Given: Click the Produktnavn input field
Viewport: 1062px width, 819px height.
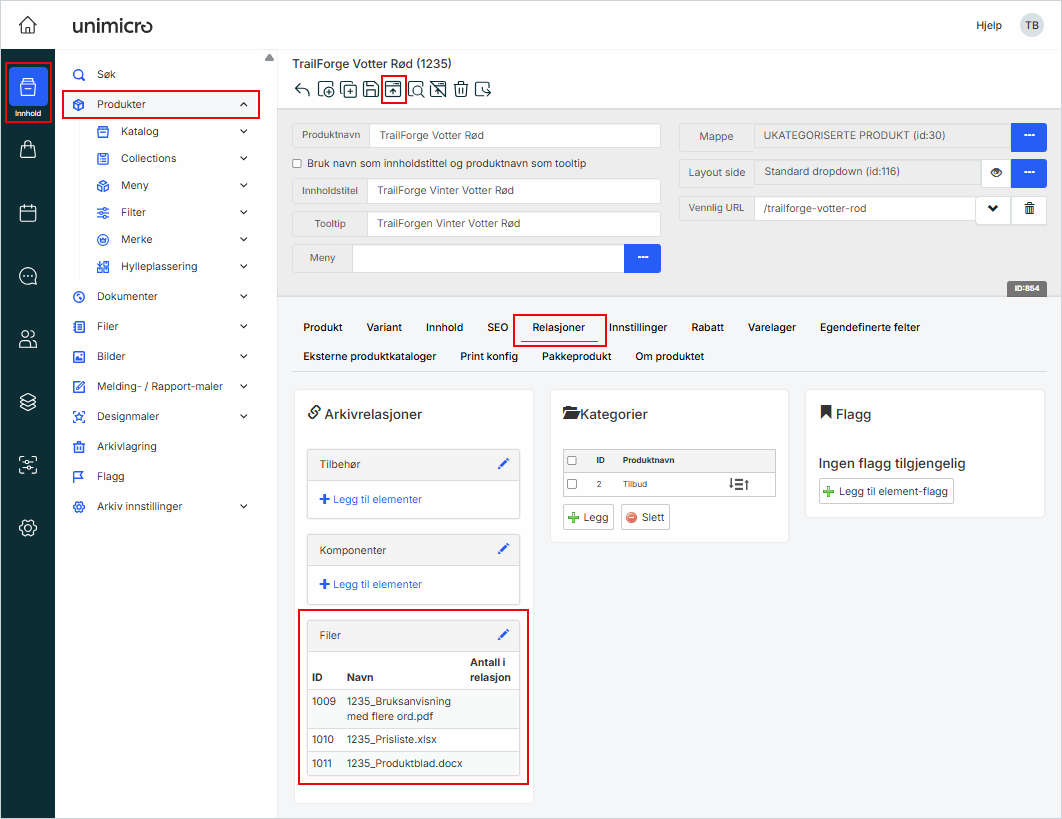Looking at the screenshot, I should pyautogui.click(x=514, y=135).
